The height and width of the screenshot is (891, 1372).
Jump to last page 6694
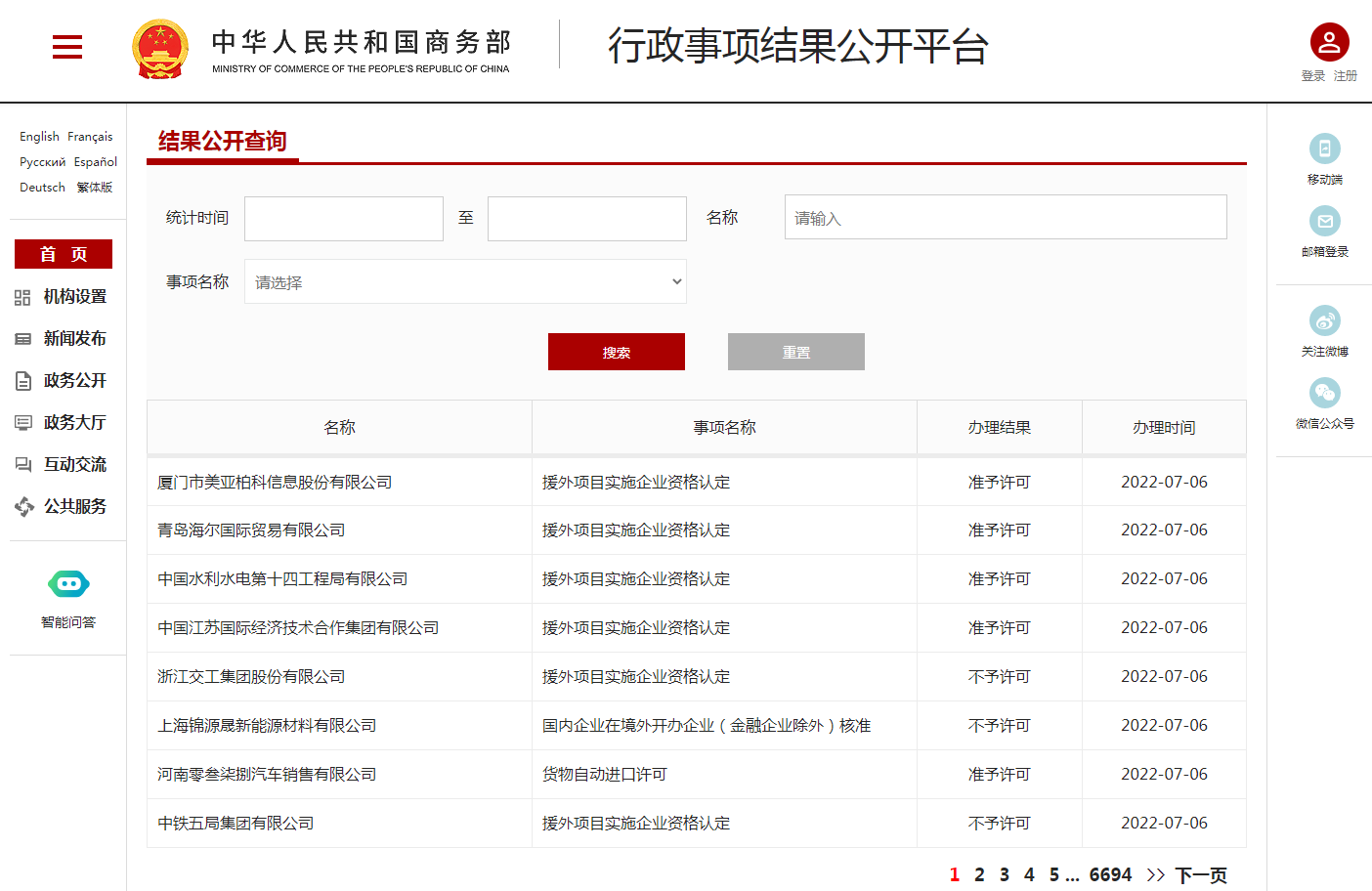[1110, 875]
